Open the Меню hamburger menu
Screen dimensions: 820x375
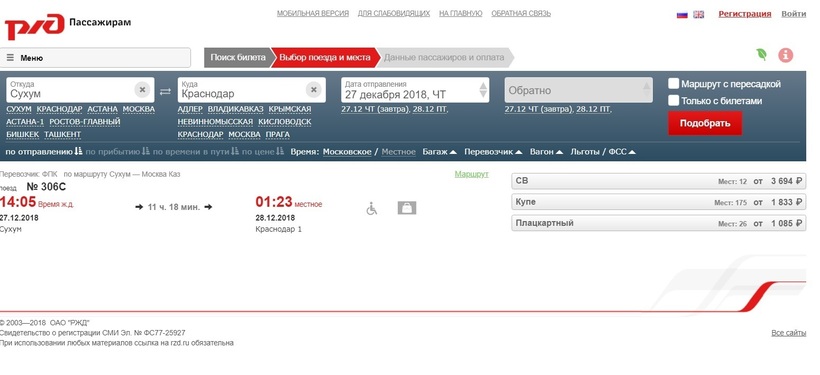(x=95, y=58)
